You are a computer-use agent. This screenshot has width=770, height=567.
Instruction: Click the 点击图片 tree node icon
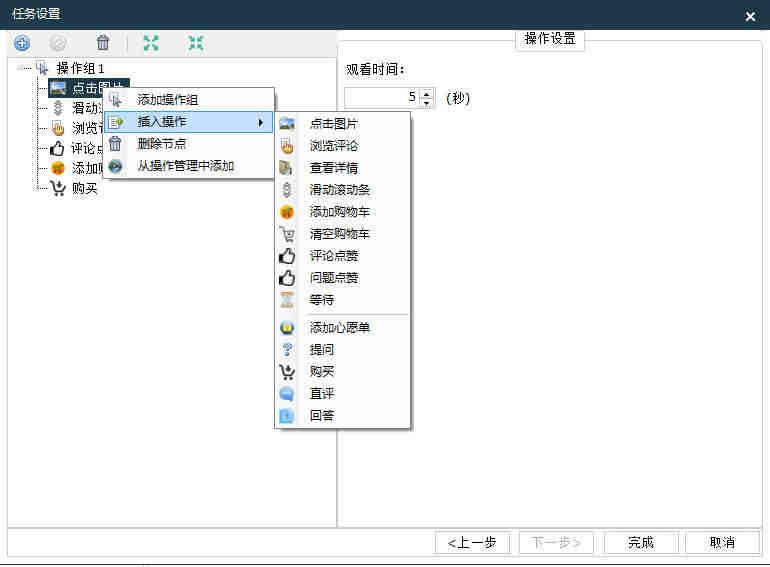pos(58,88)
